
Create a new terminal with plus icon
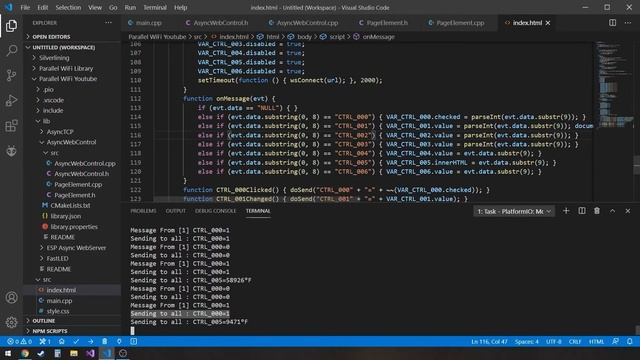[566, 211]
